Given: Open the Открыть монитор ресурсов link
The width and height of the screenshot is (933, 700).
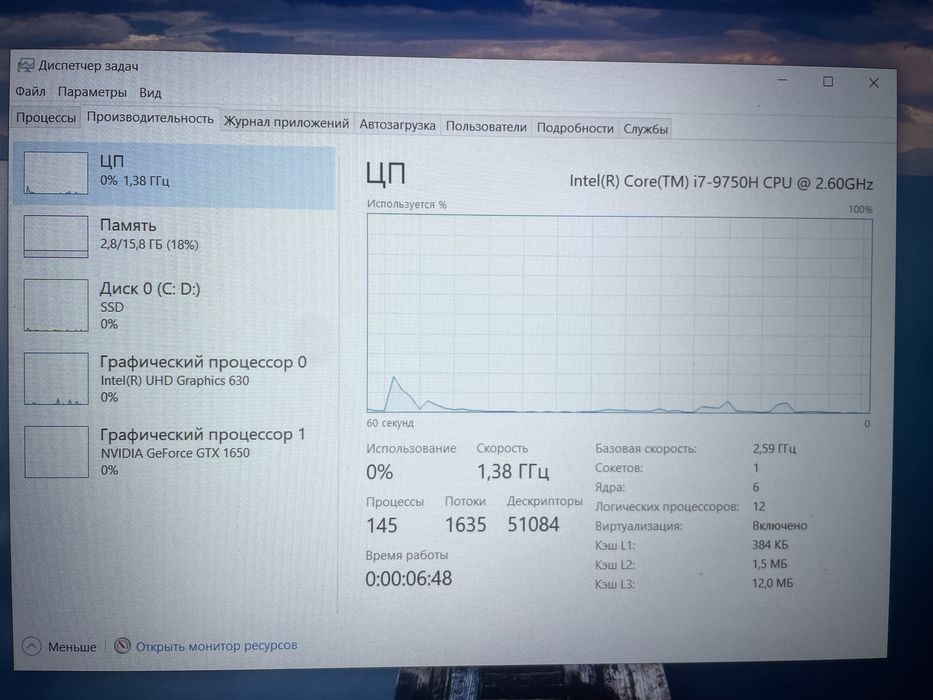Looking at the screenshot, I should [x=217, y=645].
